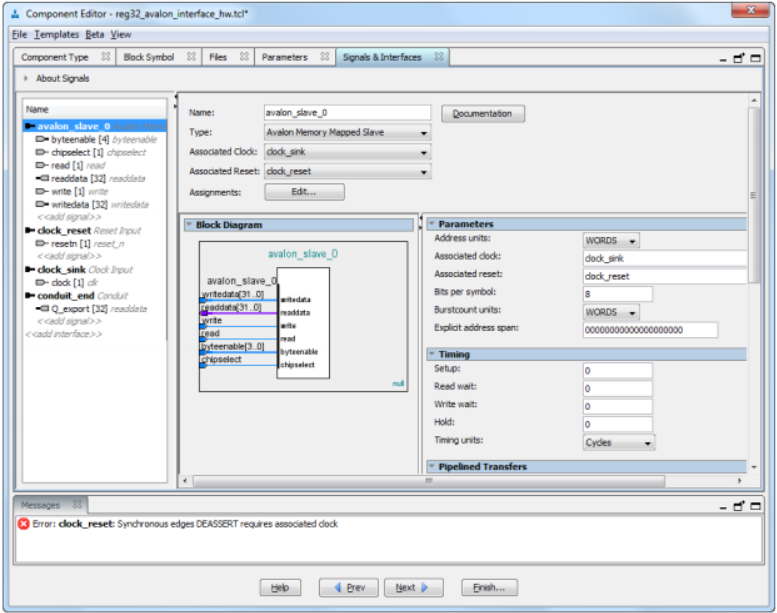Close the Messages tab via its X icon

tap(77, 504)
